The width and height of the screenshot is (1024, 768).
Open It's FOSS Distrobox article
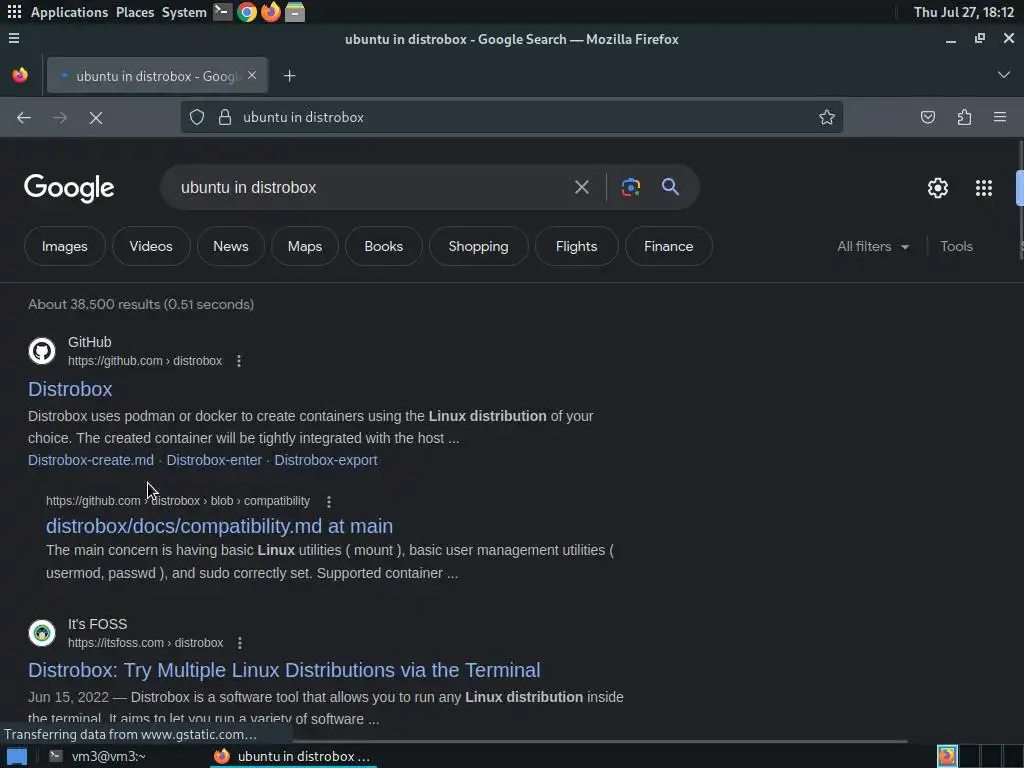click(284, 670)
